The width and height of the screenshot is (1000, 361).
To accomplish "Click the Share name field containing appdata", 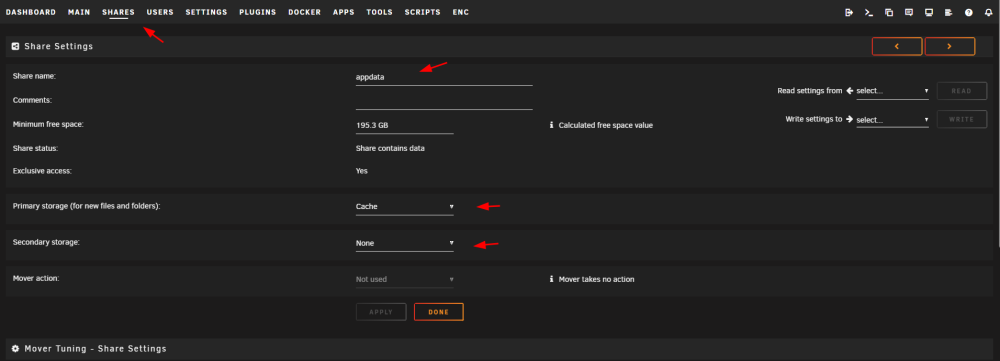I will 444,77.
